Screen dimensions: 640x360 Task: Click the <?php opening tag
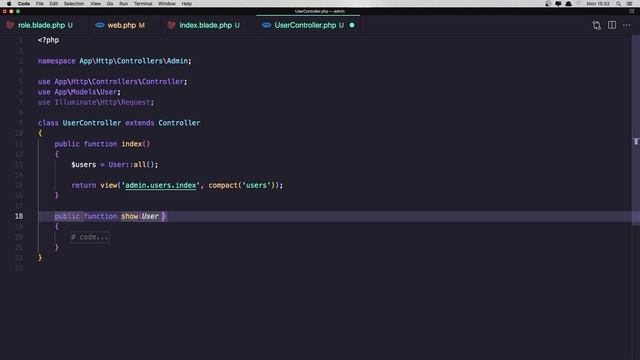(x=48, y=40)
